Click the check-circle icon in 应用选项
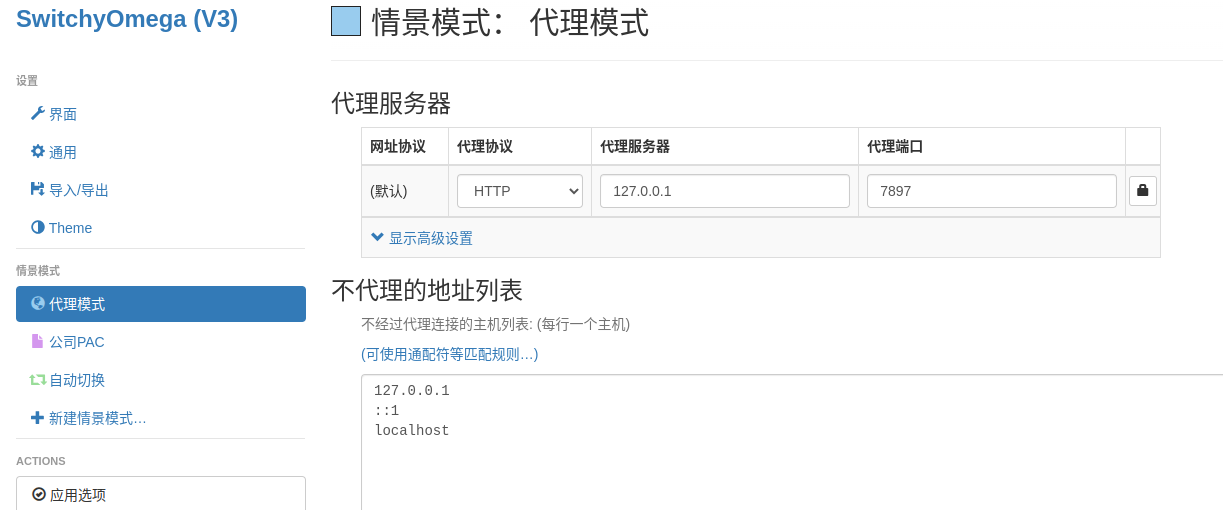Image resolution: width=1223 pixels, height=510 pixels. 39,494
